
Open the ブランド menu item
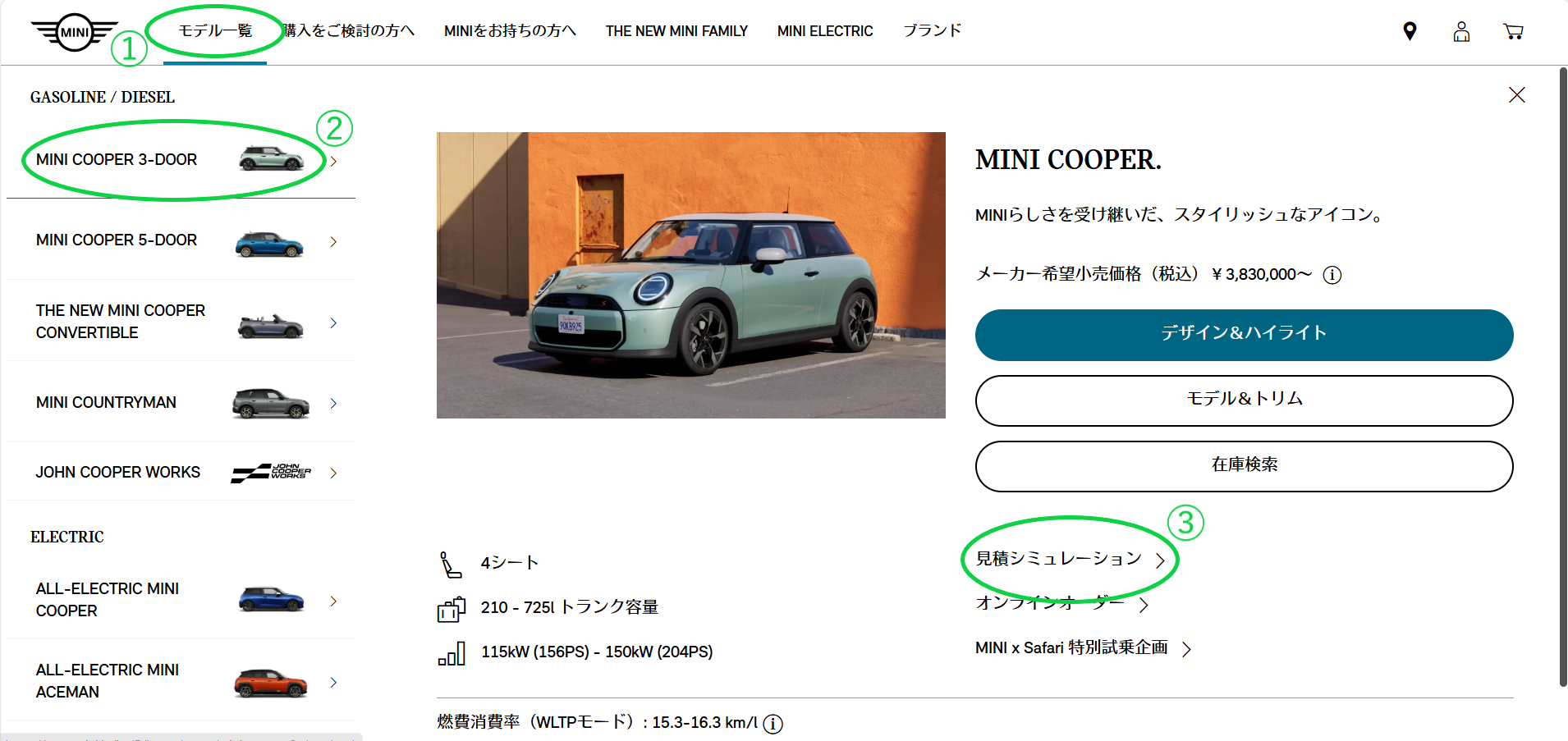[x=932, y=31]
